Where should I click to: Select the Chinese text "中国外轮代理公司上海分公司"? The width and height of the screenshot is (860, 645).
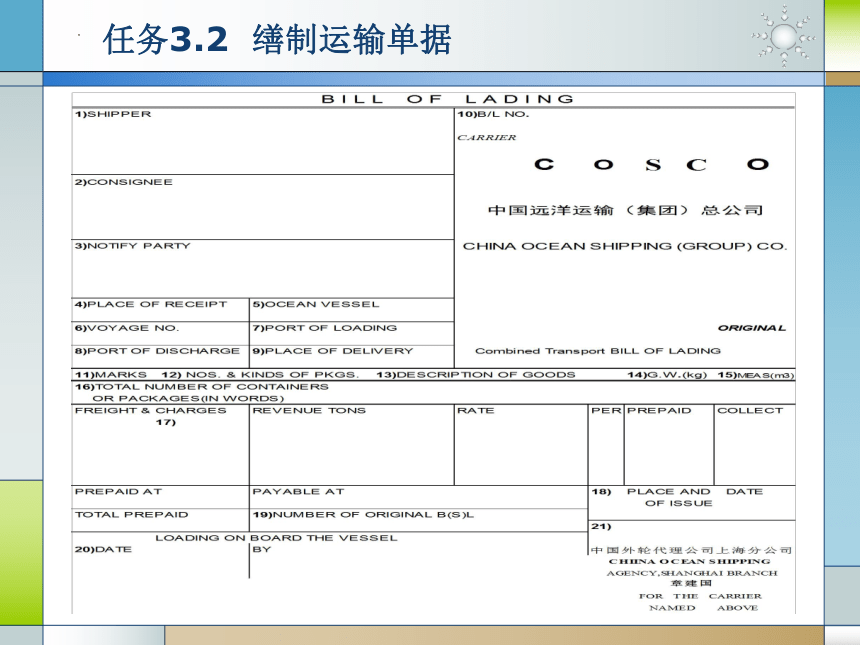(692, 550)
